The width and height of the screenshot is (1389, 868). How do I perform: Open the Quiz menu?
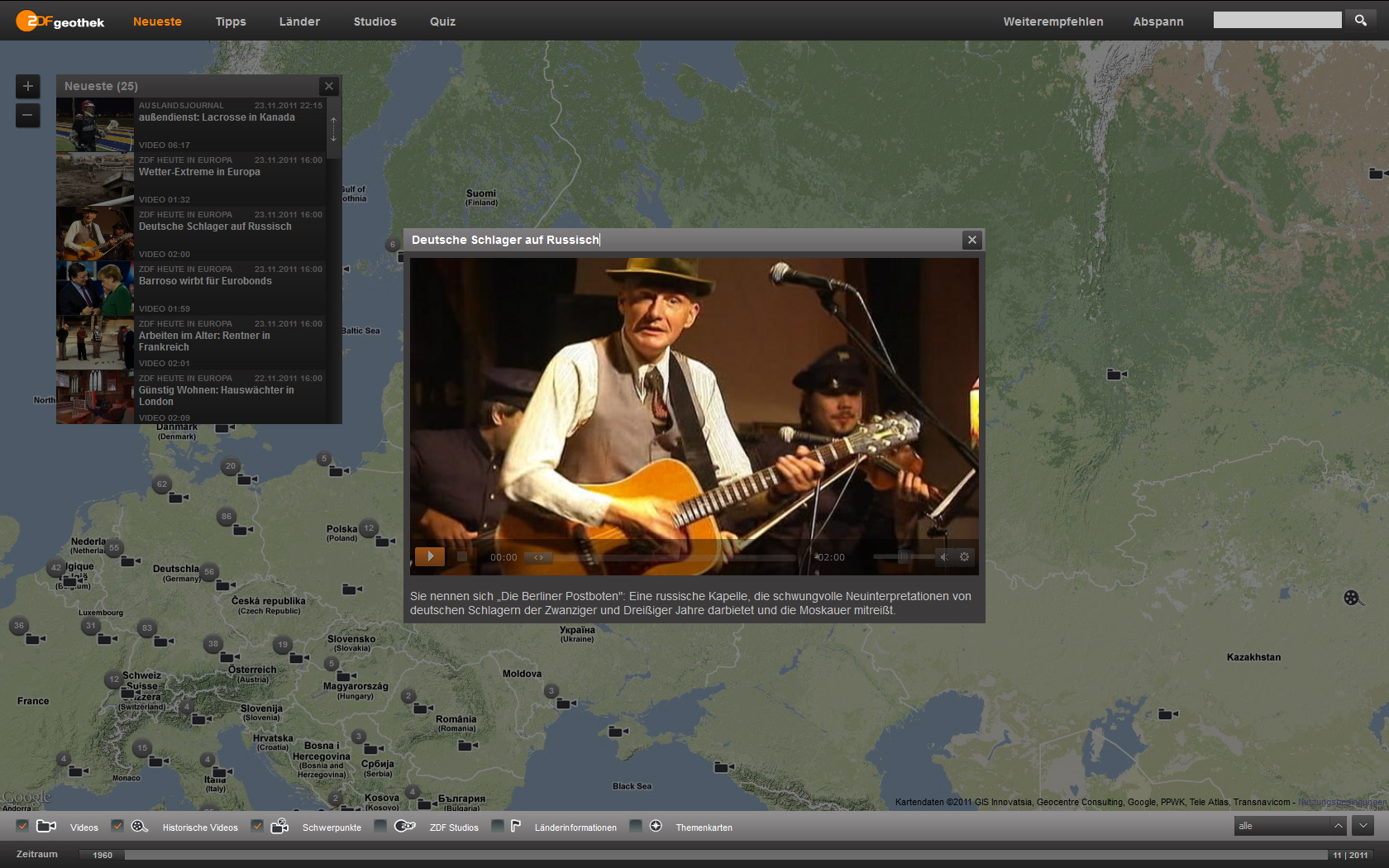(x=442, y=21)
